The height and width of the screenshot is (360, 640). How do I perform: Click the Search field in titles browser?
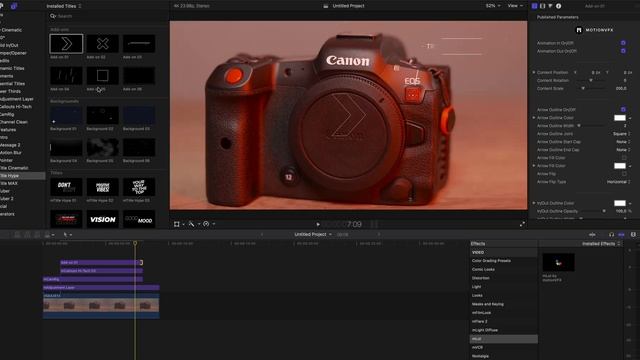coord(108,16)
